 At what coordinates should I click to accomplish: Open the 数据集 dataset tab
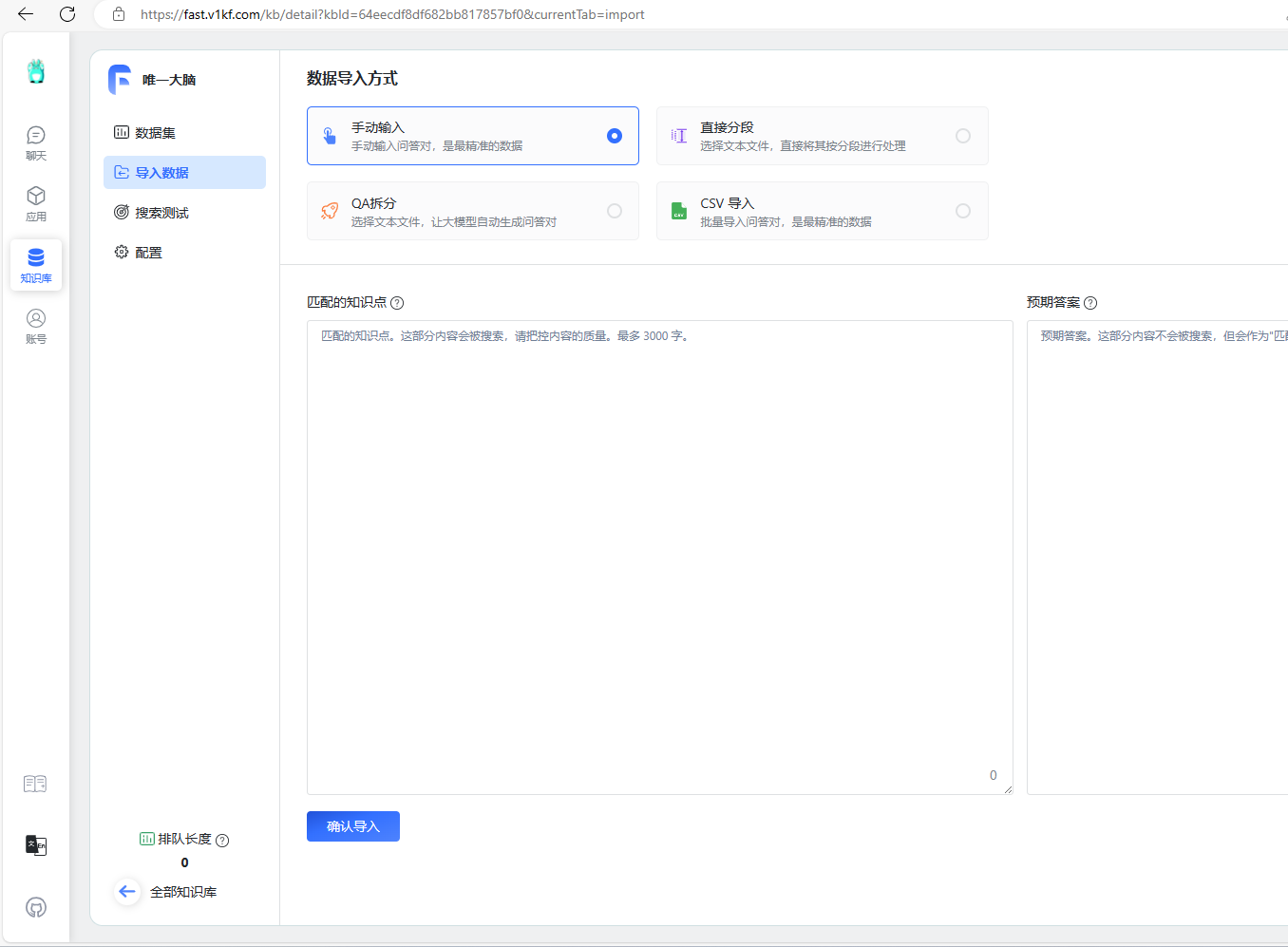[x=184, y=133]
